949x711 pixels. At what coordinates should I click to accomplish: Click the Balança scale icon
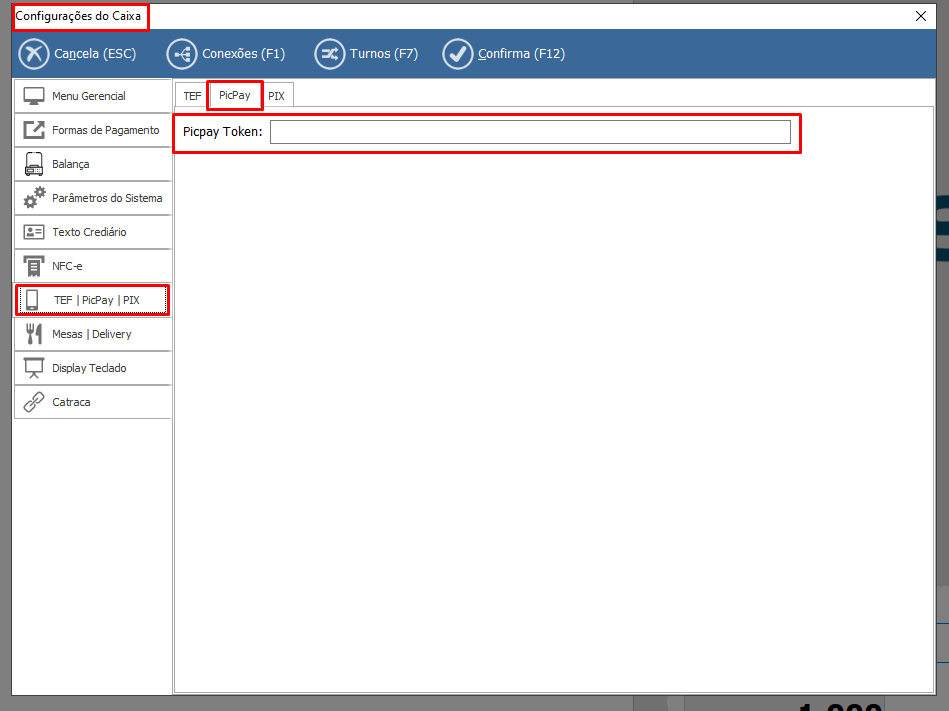click(x=35, y=164)
